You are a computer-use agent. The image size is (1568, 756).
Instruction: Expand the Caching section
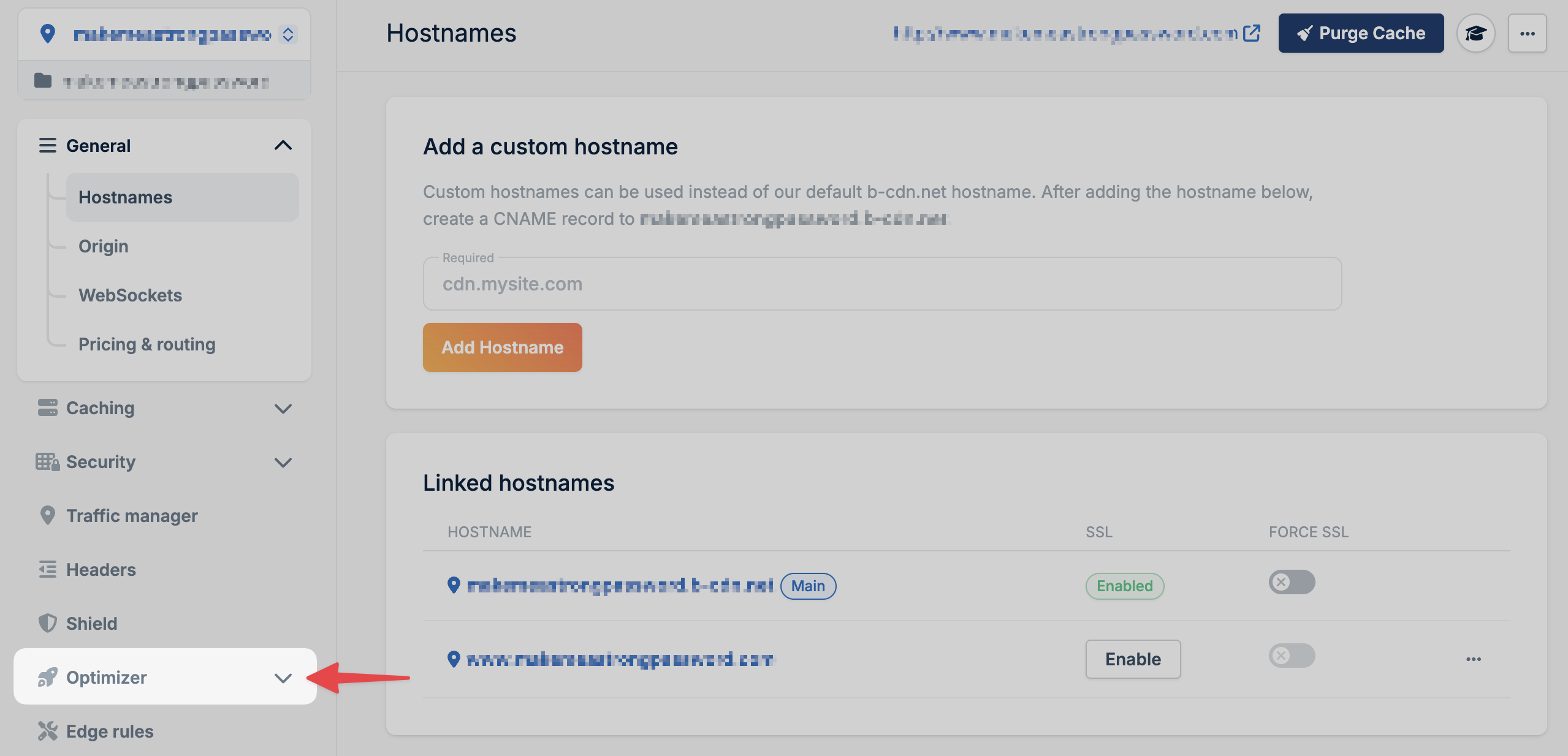[x=283, y=408]
